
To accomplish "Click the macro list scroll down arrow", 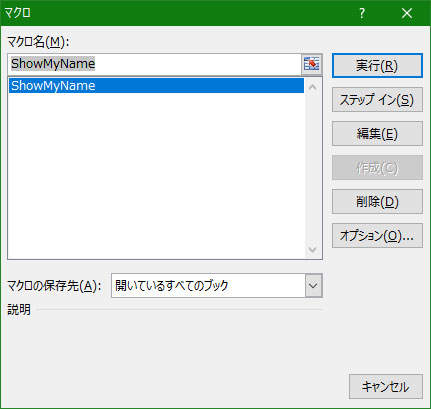I will 313,249.
